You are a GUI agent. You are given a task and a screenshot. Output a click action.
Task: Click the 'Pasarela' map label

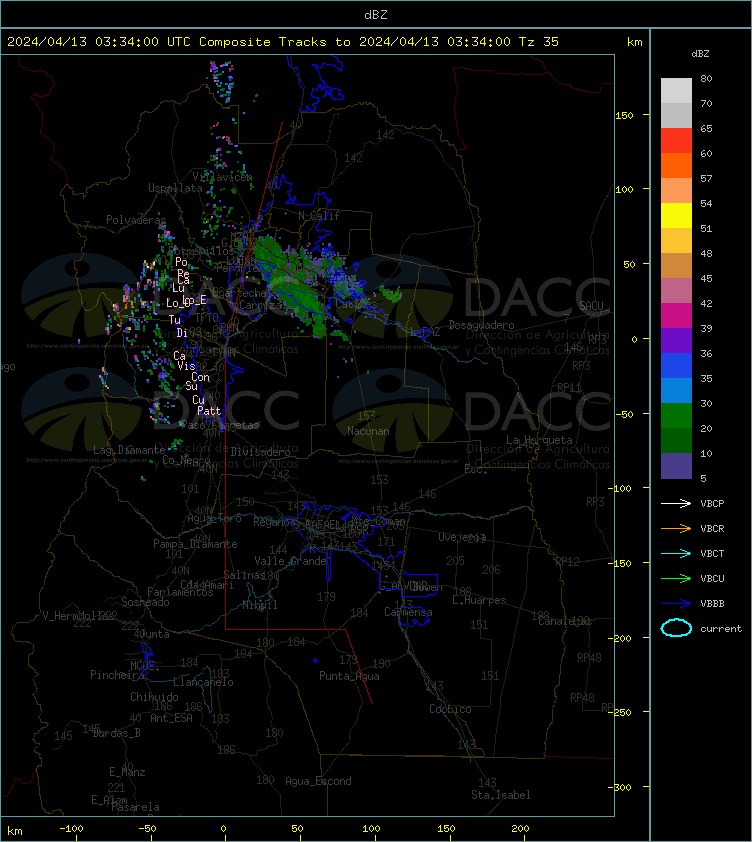click(x=135, y=807)
